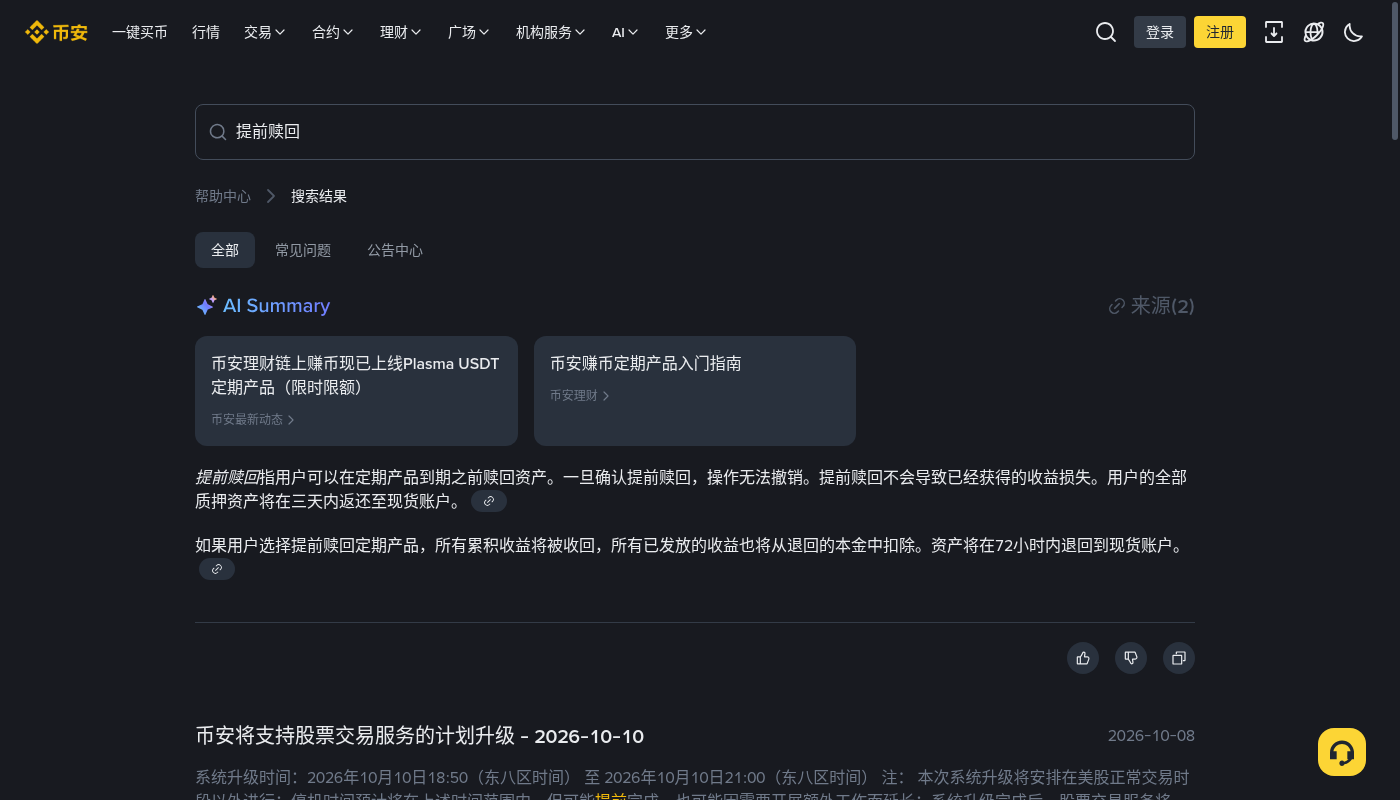Click source link icon after second summary paragraph
The height and width of the screenshot is (800, 1400).
click(217, 569)
